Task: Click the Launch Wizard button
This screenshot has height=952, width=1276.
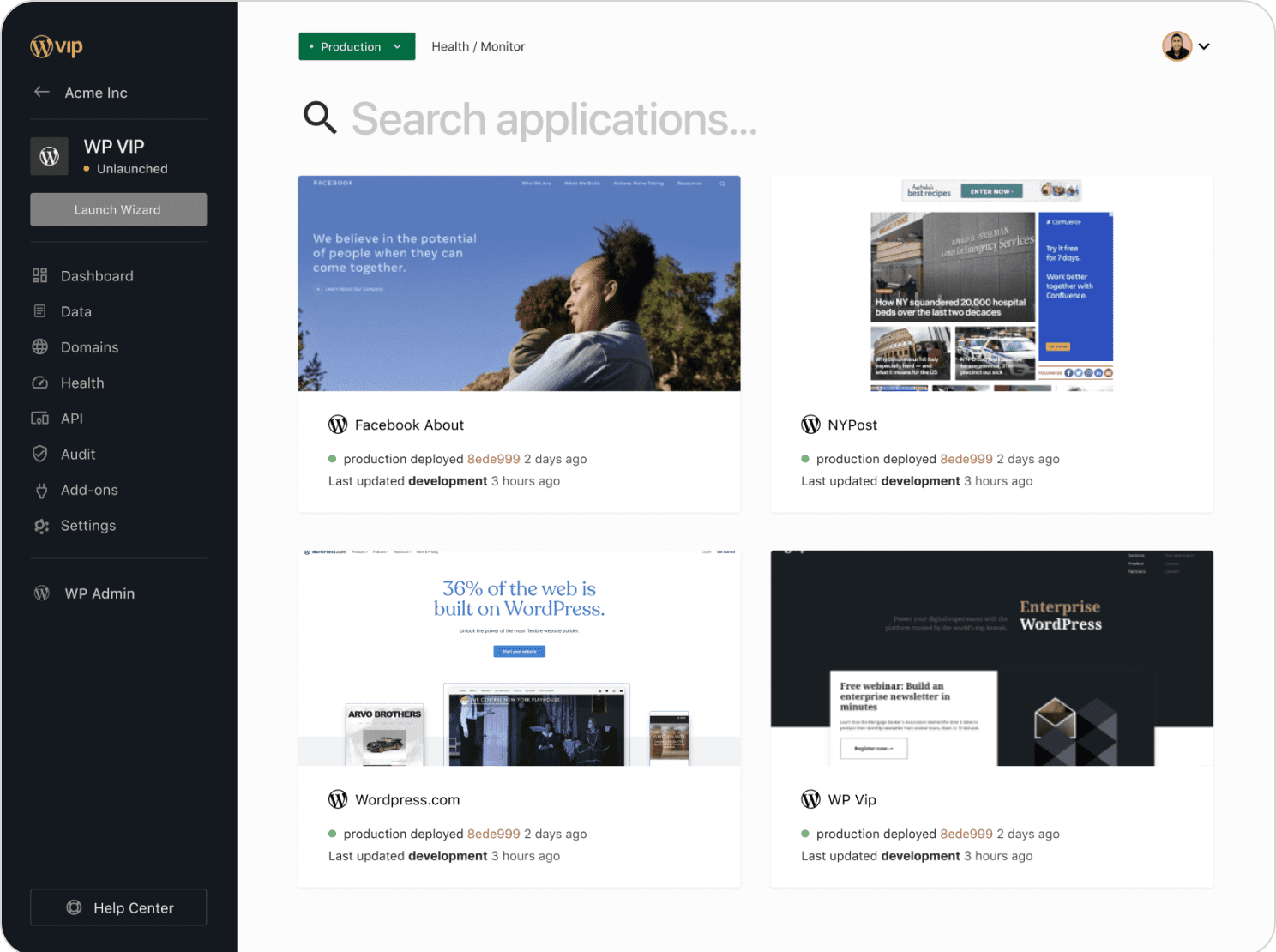Action: 118,209
